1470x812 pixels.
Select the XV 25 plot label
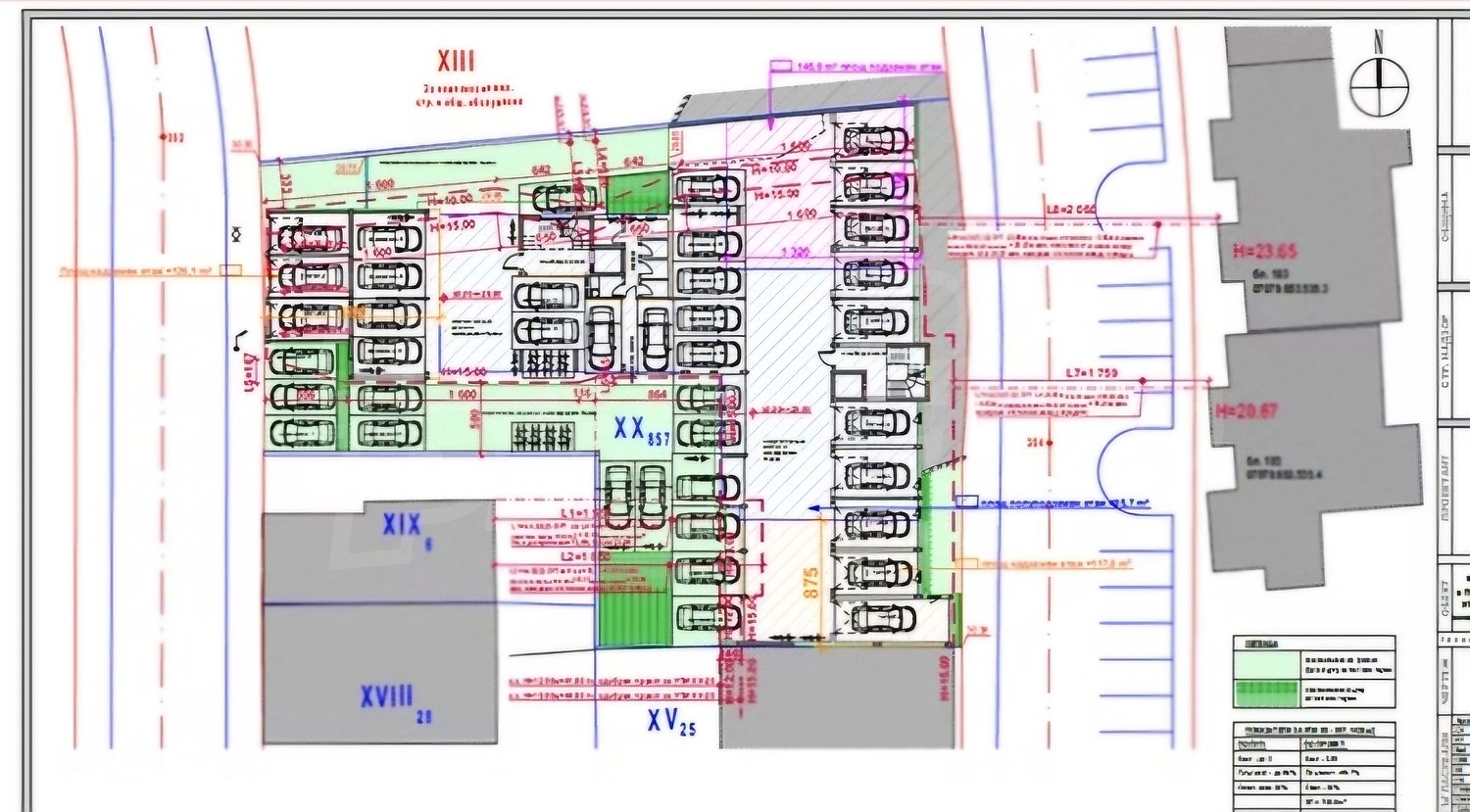(670, 722)
